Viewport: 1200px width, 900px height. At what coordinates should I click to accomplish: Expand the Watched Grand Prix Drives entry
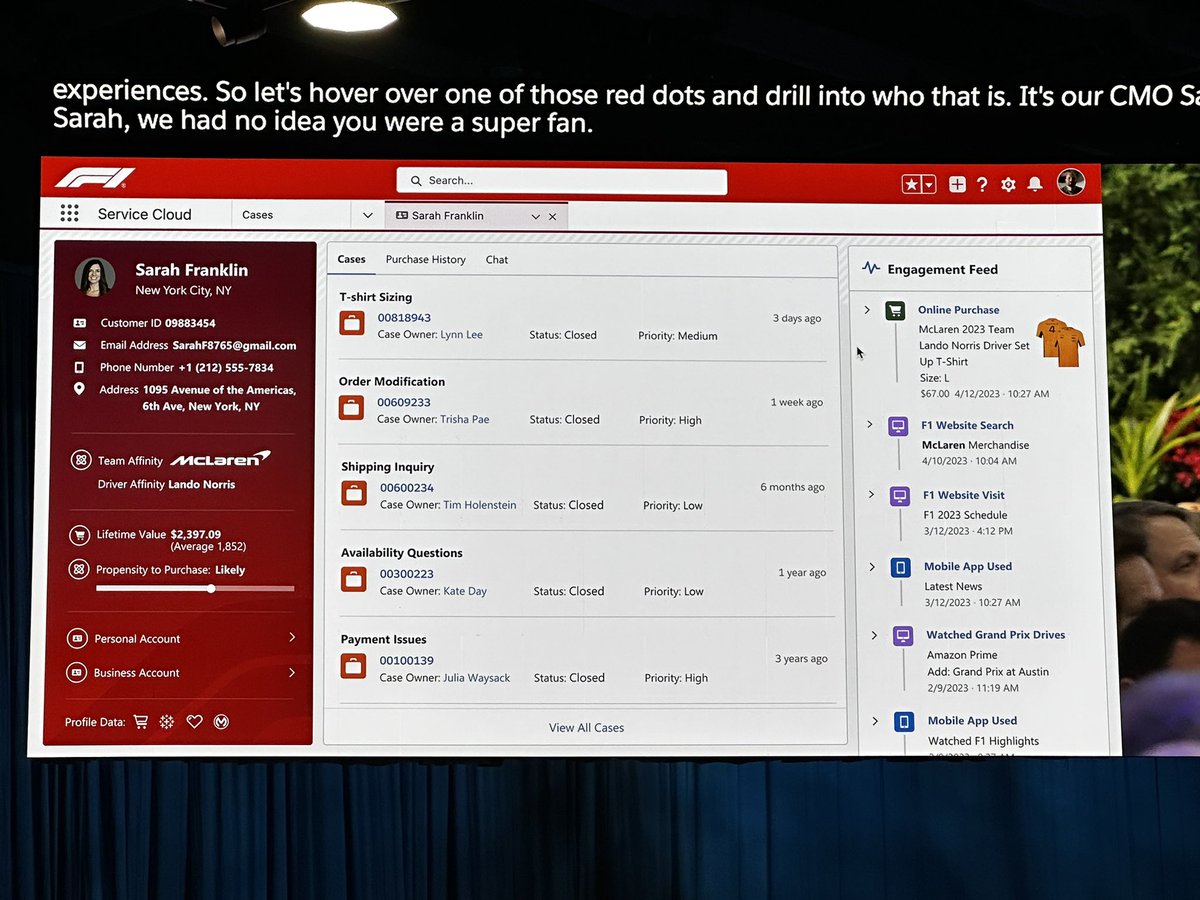pos(874,635)
